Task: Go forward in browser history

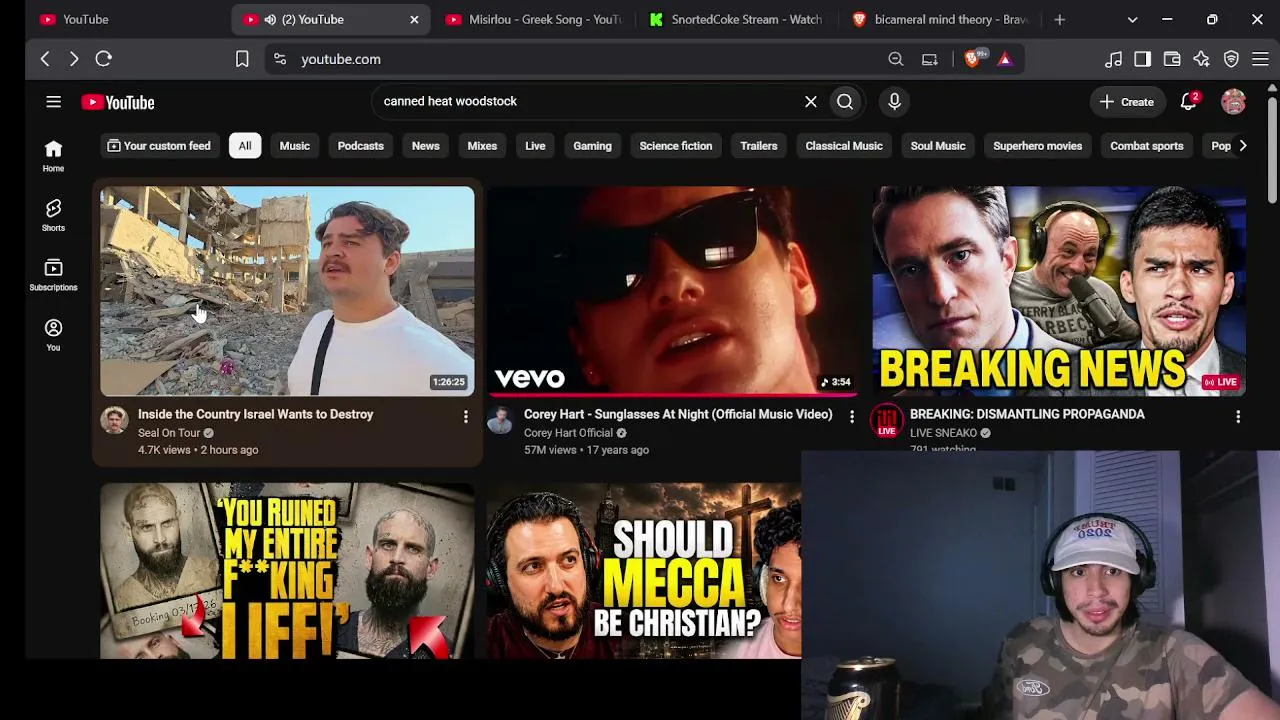Action: pos(74,59)
